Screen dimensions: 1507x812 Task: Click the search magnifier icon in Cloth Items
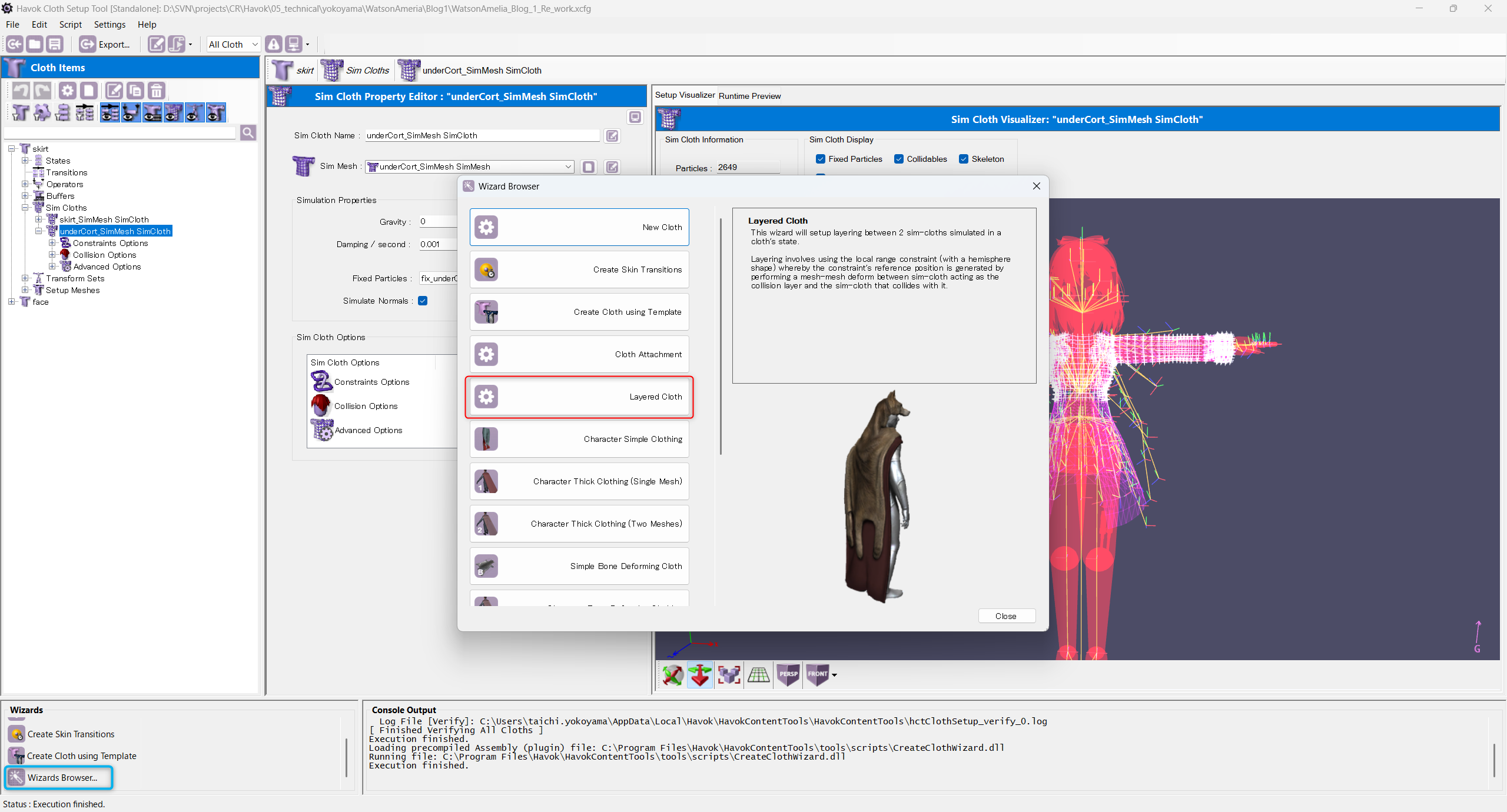pos(248,133)
